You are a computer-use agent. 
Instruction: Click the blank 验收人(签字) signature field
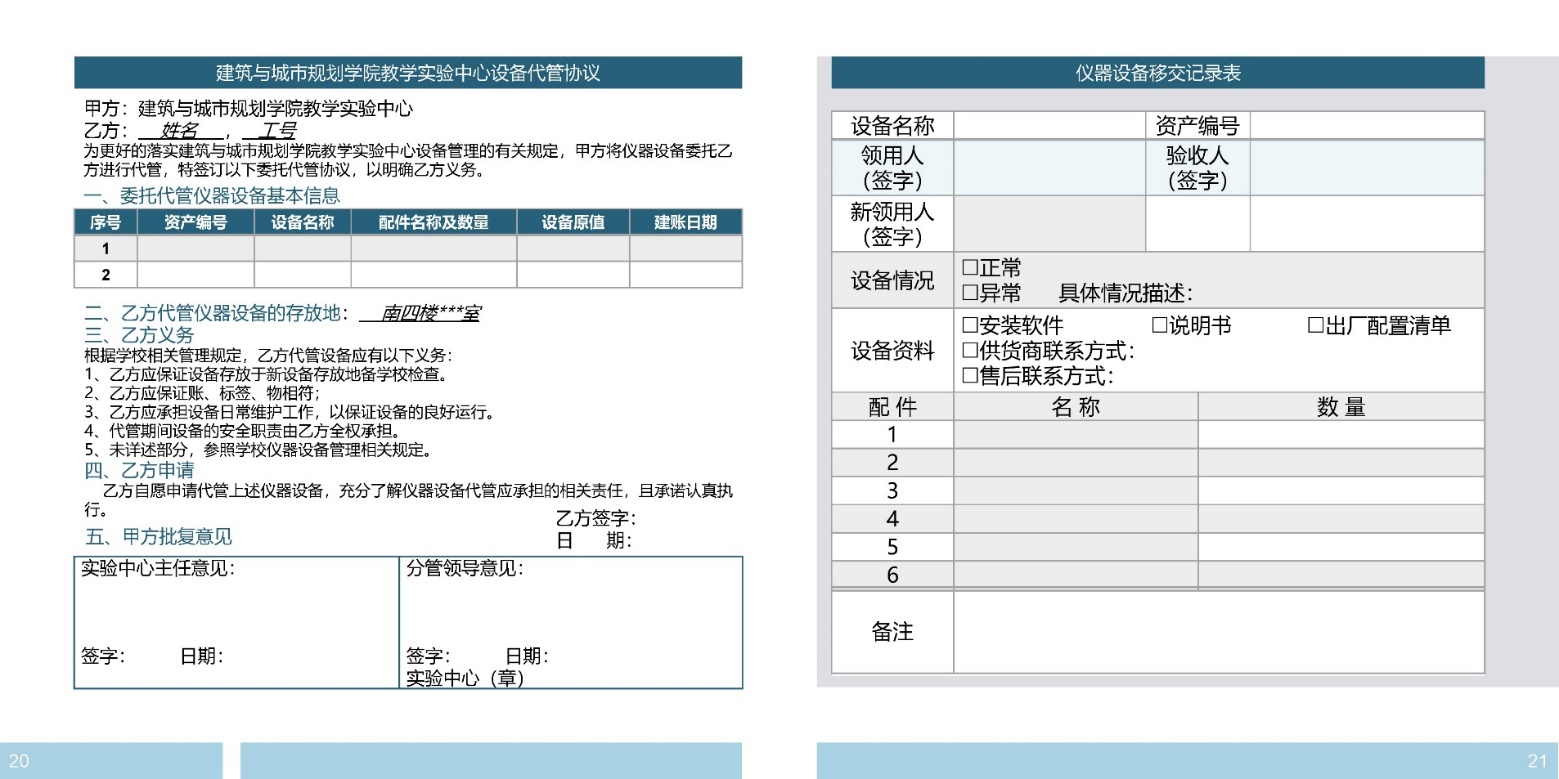click(1366, 168)
